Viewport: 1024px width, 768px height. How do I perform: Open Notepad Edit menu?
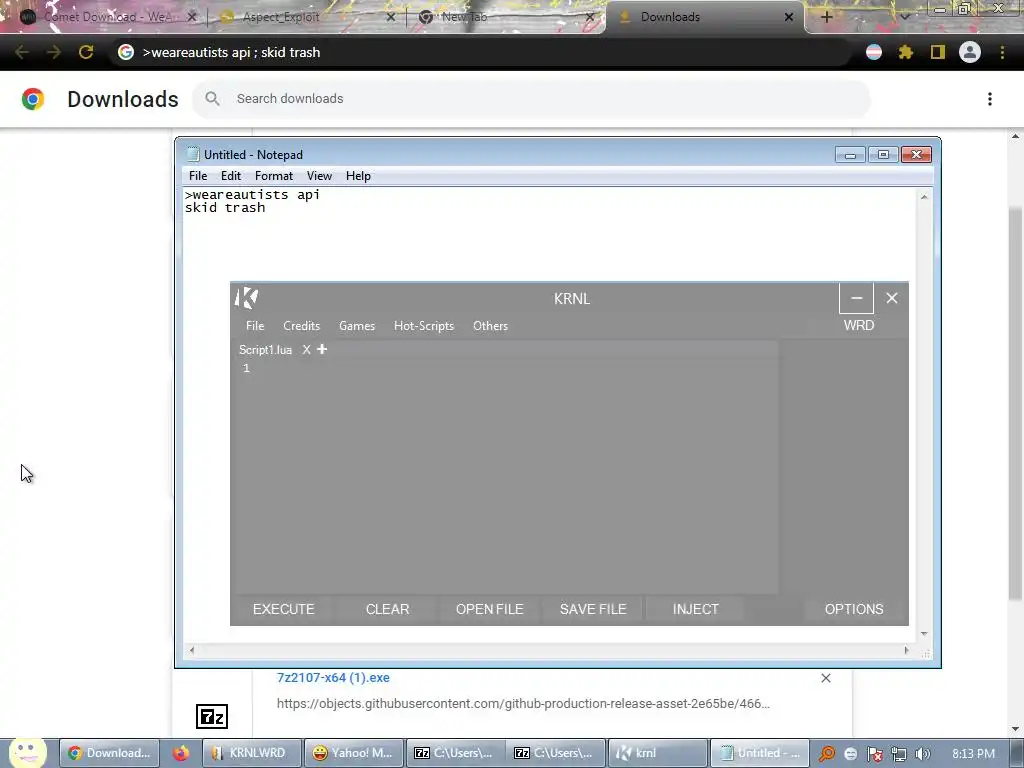pyautogui.click(x=231, y=176)
